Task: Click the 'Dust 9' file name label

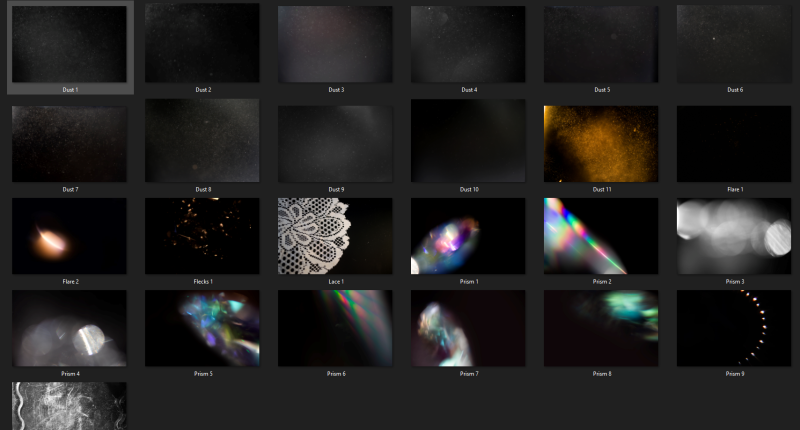Action: coord(336,189)
